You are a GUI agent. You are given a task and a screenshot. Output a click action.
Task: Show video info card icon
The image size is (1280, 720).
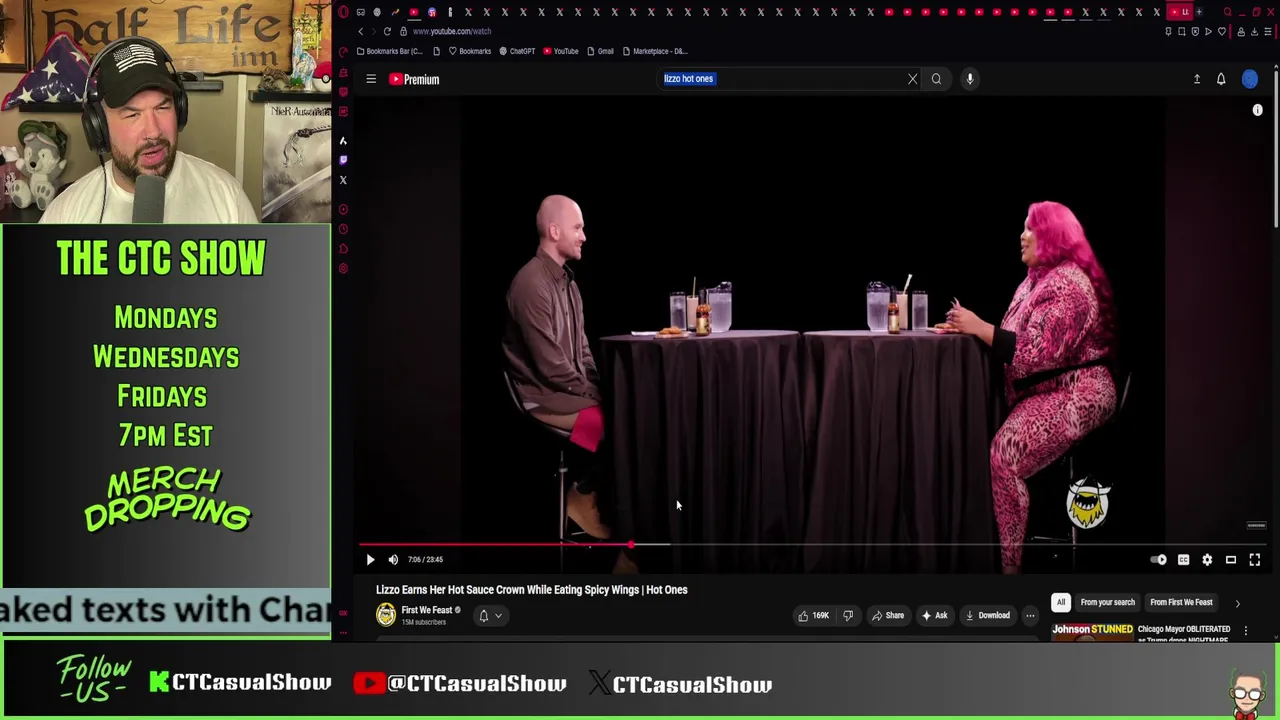tap(1258, 111)
